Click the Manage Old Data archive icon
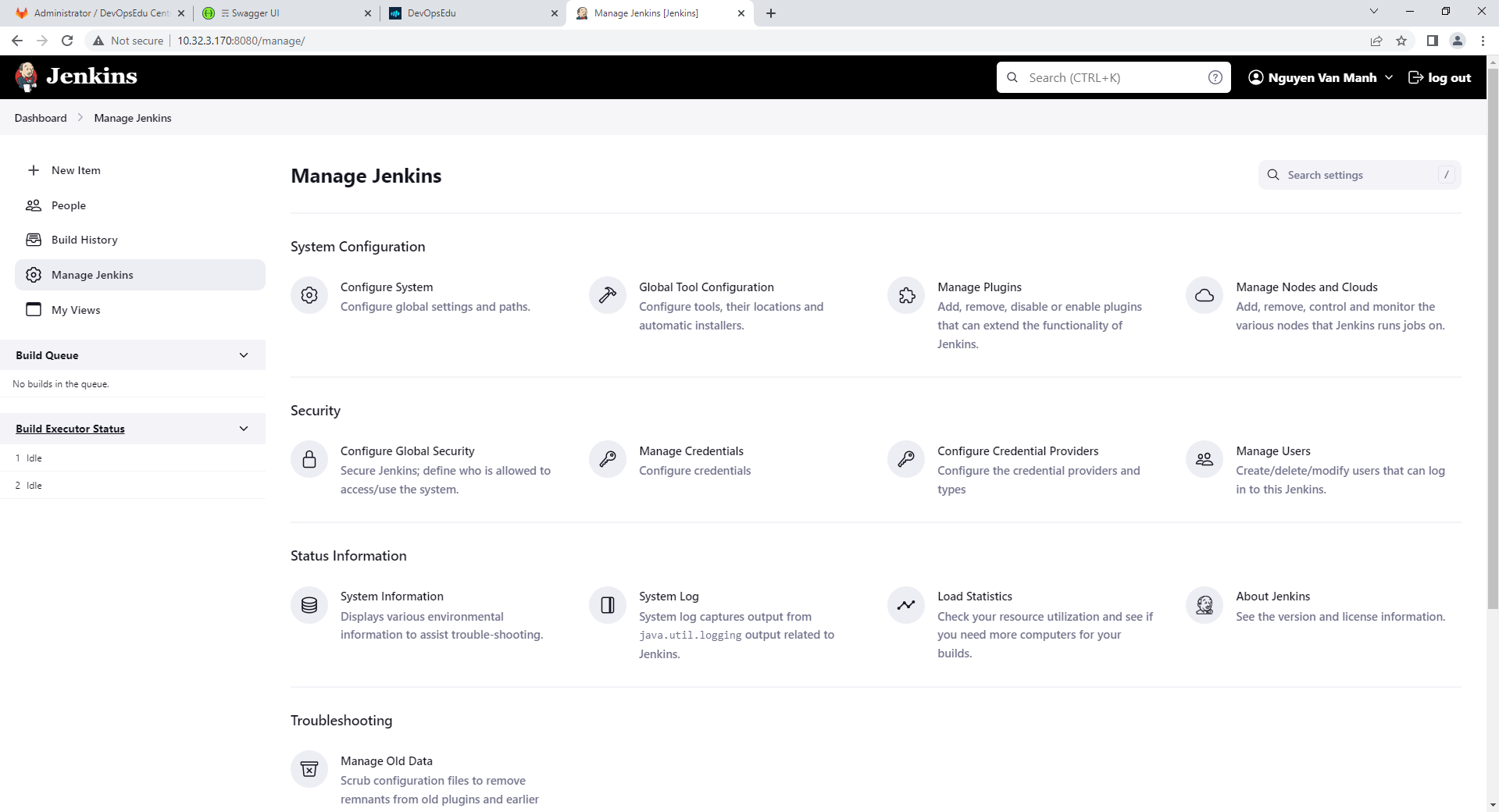Viewport: 1499px width, 812px height. coord(309,769)
